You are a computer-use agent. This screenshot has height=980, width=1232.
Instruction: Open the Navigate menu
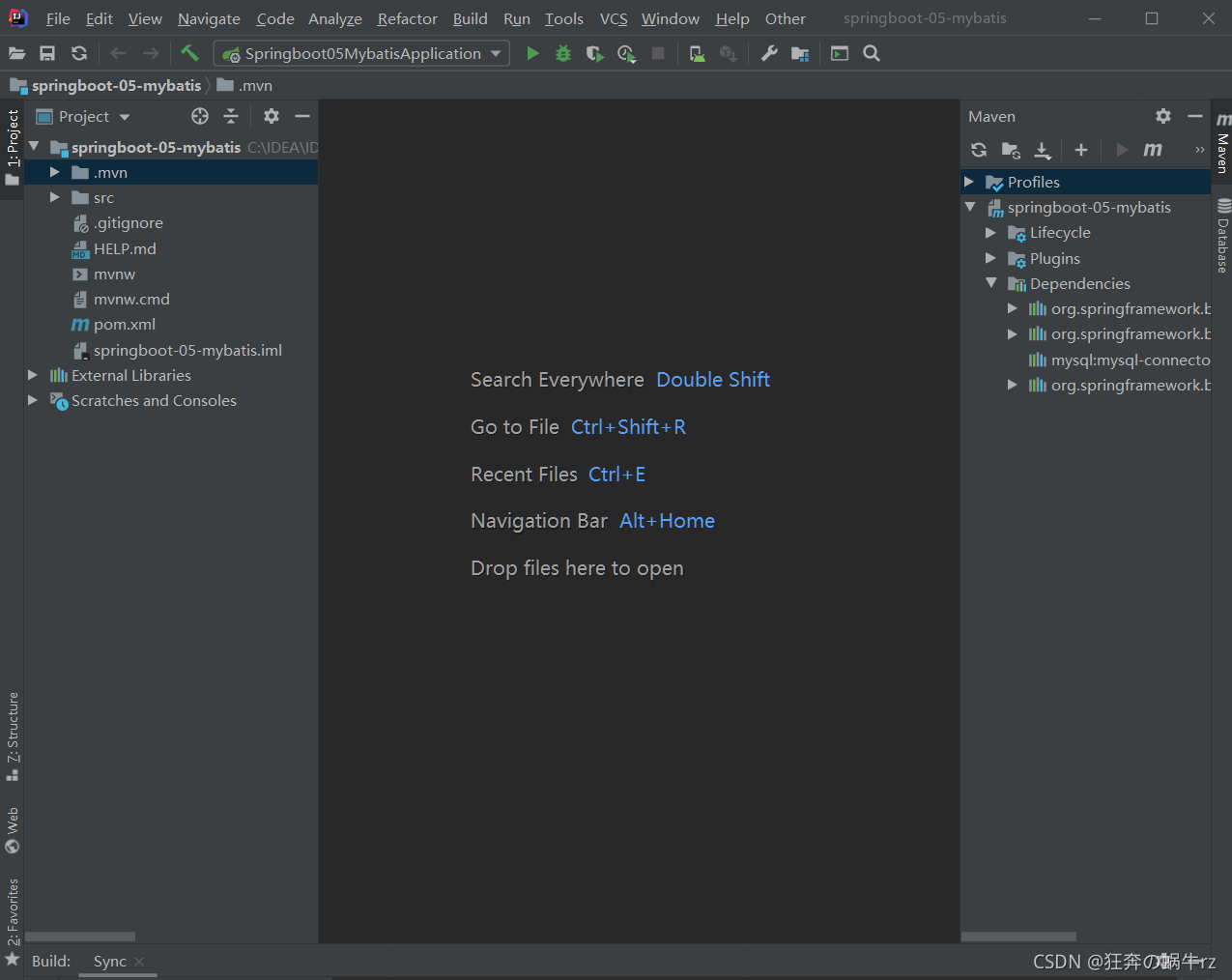tap(209, 19)
